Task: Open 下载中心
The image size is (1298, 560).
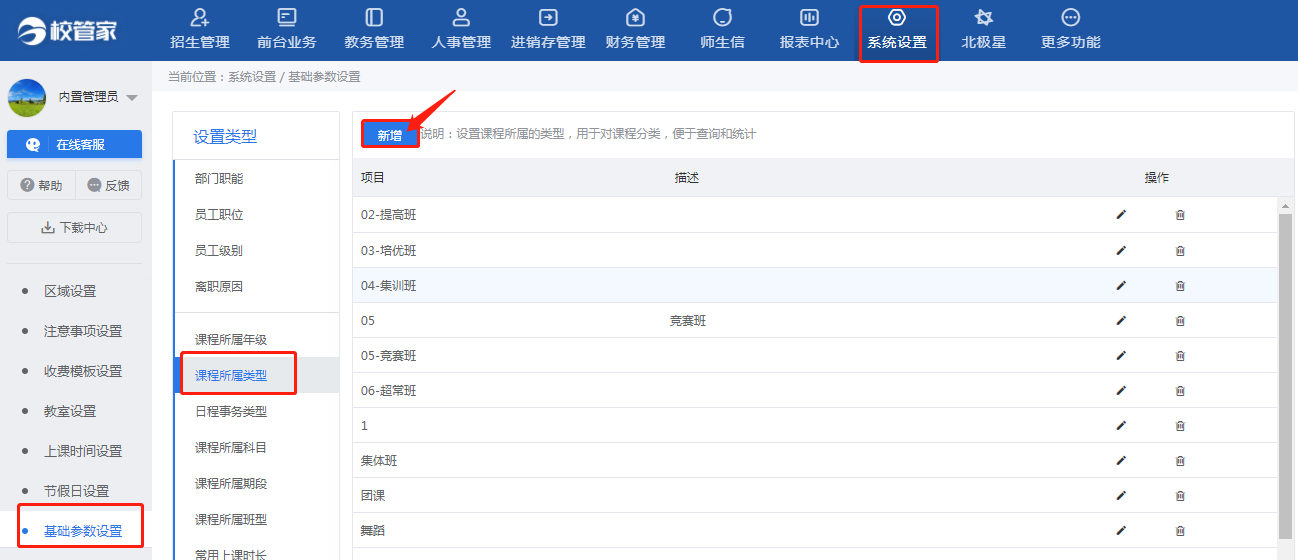Action: tap(74, 227)
